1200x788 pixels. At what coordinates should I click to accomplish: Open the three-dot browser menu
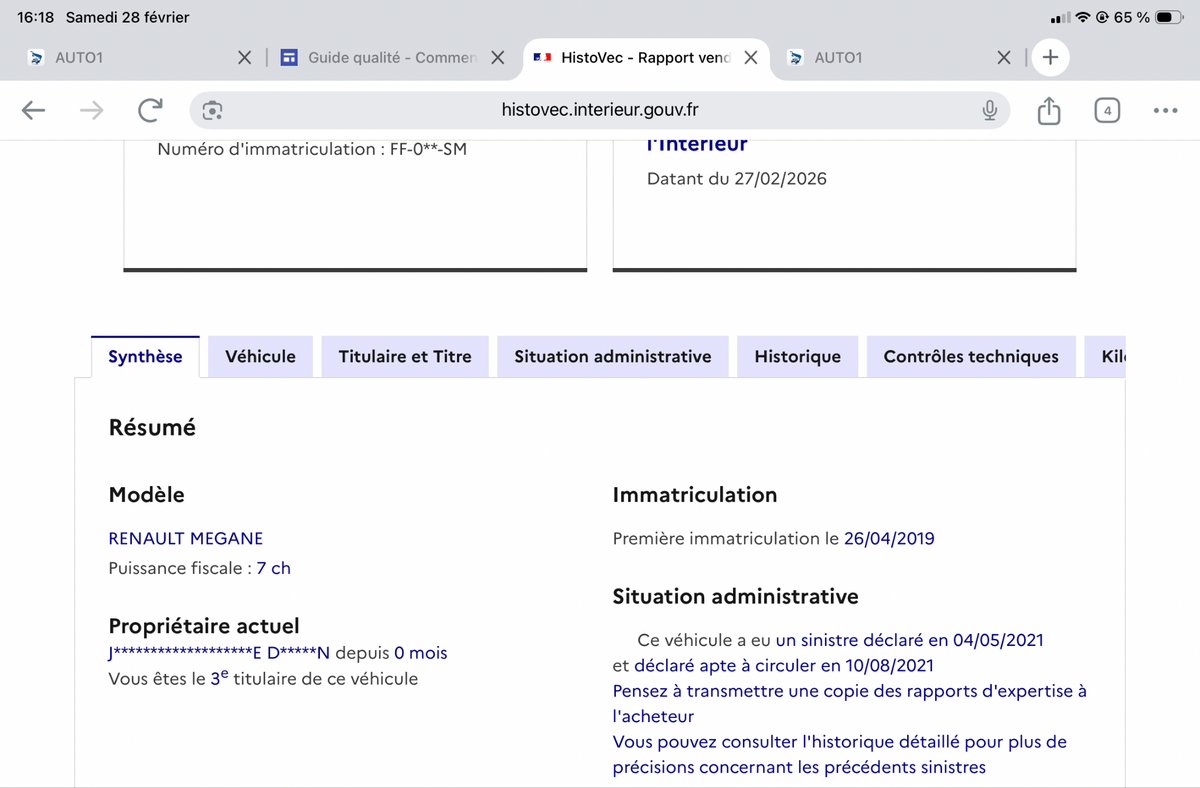click(x=1165, y=111)
